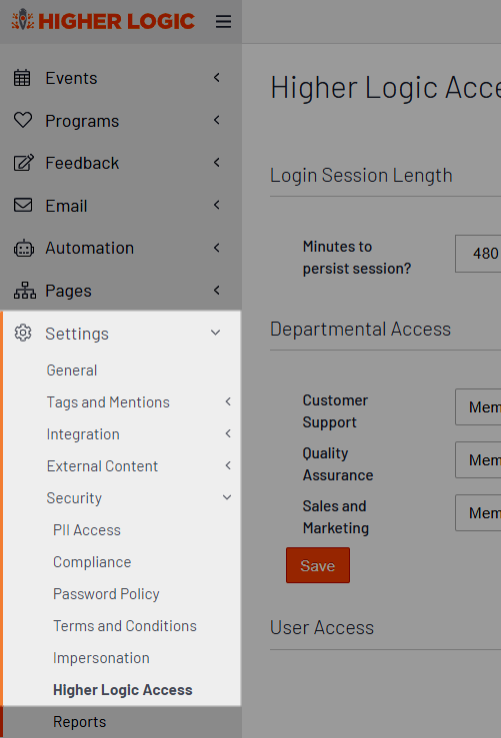Toggle the hamburger menu icon
This screenshot has height=738, width=501.
point(223,21)
